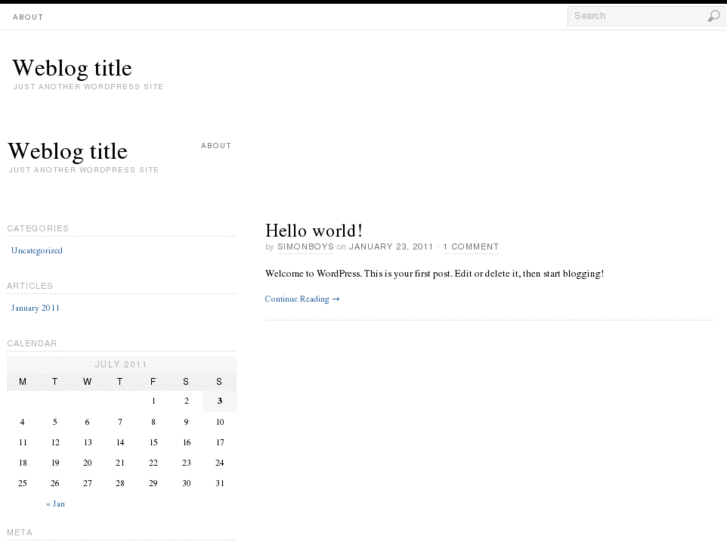Select day 3 in the calendar
This screenshot has width=727, height=545.
coord(219,401)
